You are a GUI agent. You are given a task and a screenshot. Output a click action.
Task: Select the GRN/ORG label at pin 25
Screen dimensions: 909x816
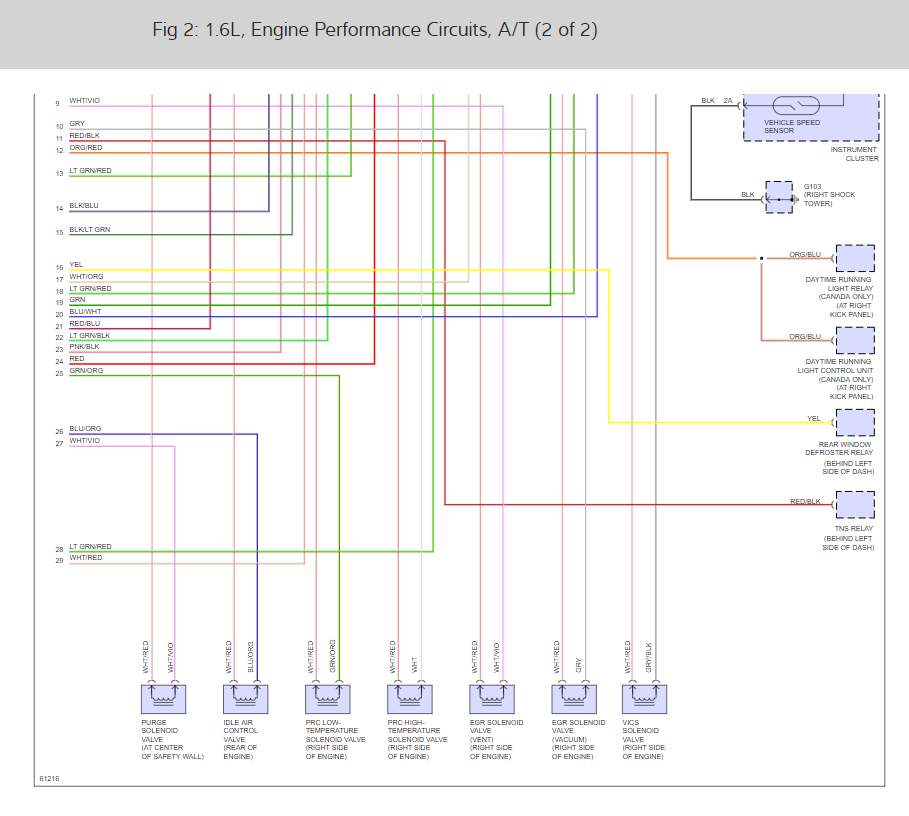point(86,370)
